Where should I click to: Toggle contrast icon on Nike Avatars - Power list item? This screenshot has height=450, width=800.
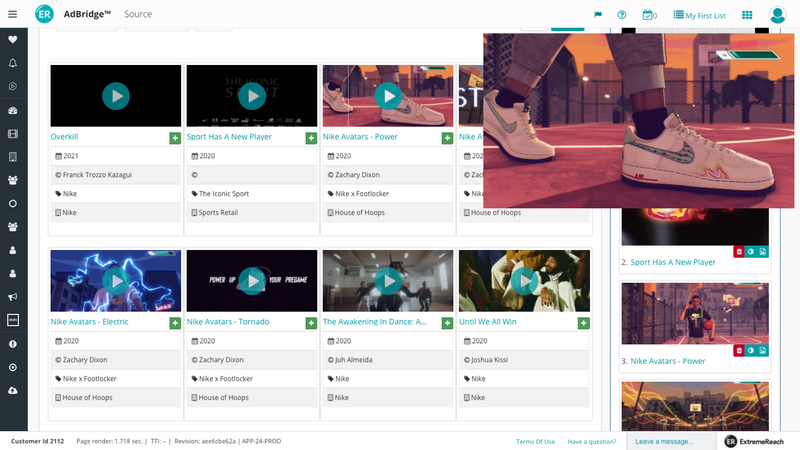coord(751,351)
